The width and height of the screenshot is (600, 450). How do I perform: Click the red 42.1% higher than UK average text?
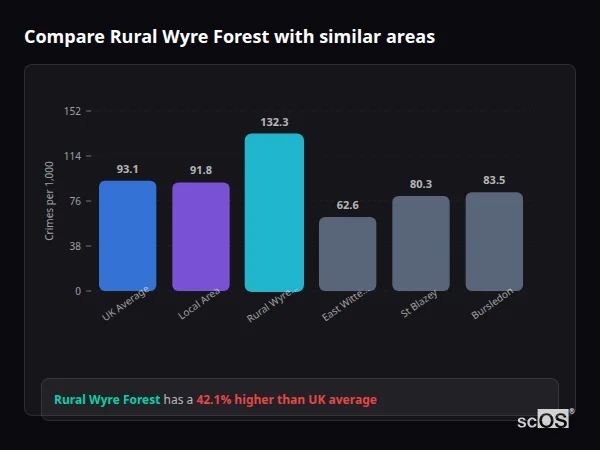tap(287, 399)
